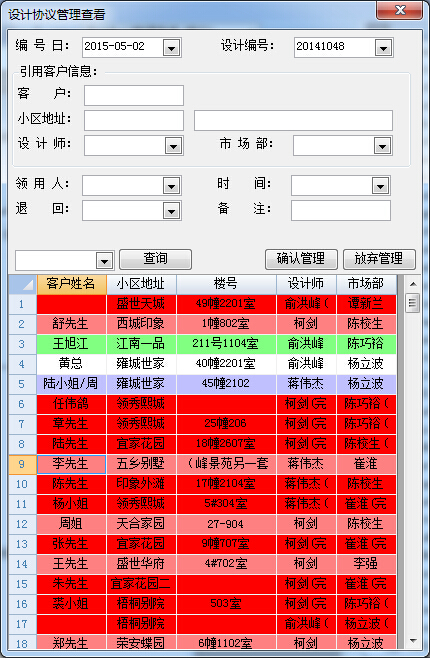The height and width of the screenshot is (658, 430).
Task: Click the select-all corner cell of grid
Action: (x=23, y=284)
